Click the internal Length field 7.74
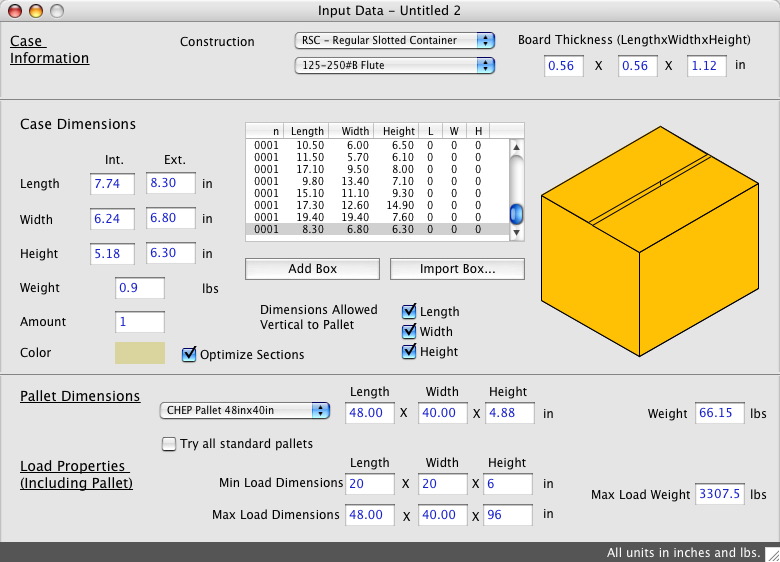This screenshot has height=562, width=780. (112, 184)
